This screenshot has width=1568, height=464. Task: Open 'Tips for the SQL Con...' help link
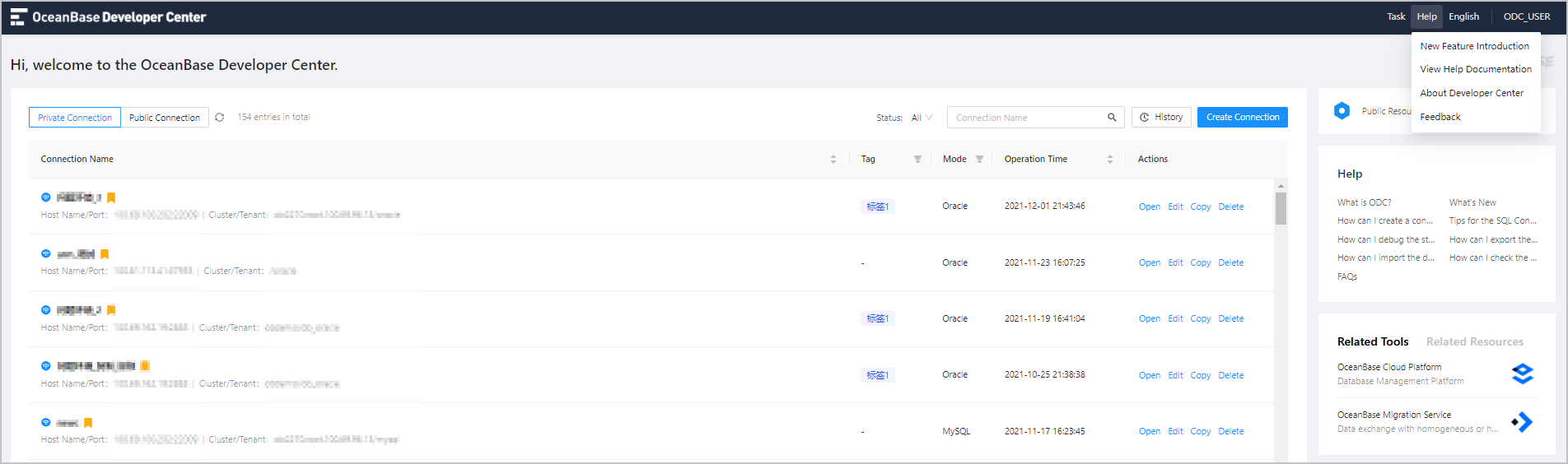tap(1493, 220)
